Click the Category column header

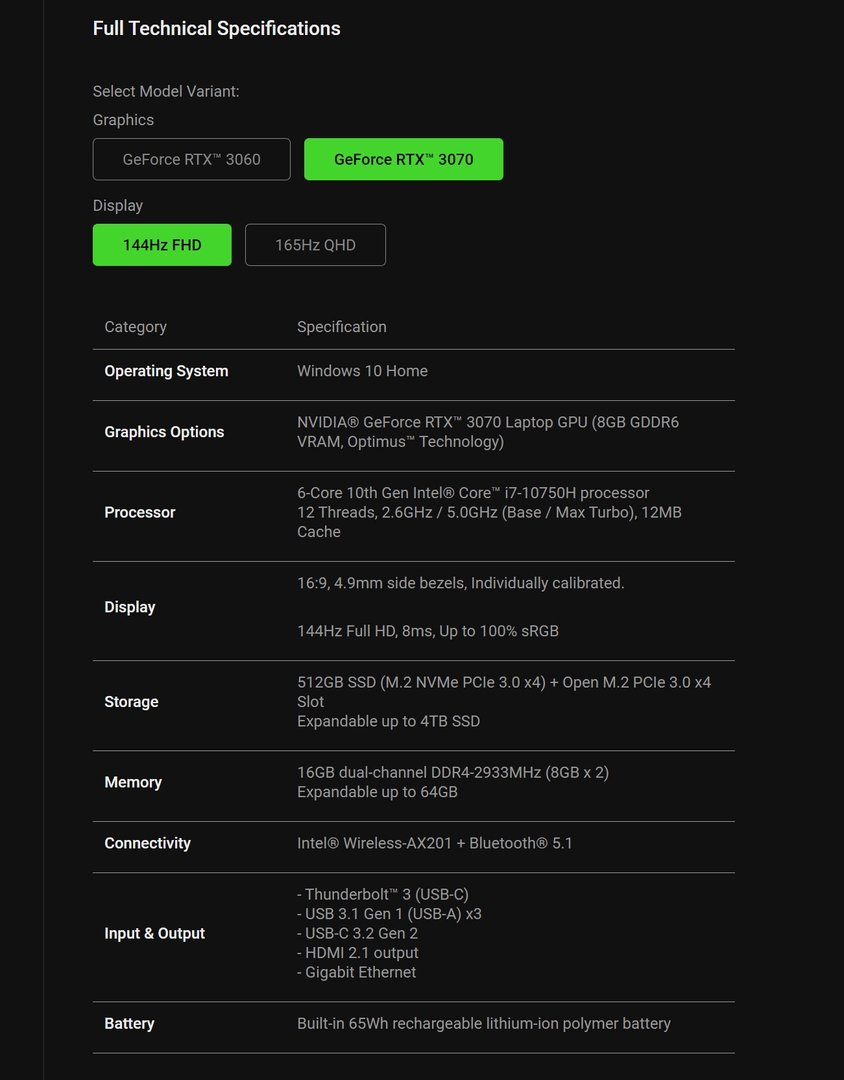[135, 327]
